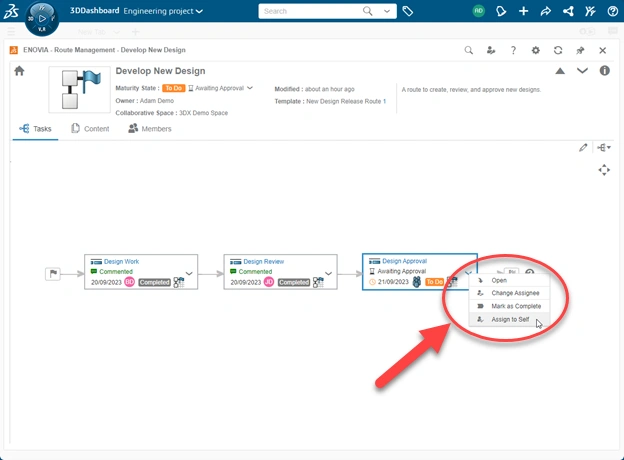Open the Design Work task link
This screenshot has height=460, width=624.
coord(121,261)
